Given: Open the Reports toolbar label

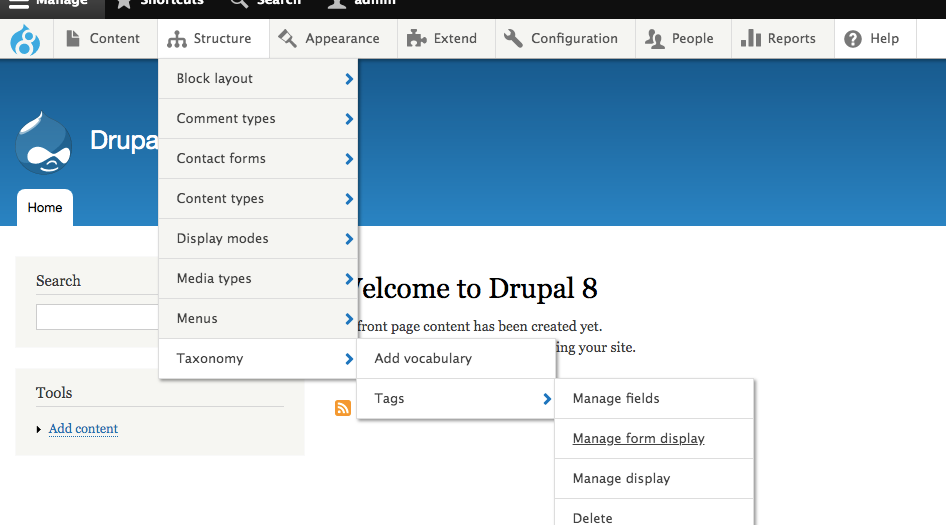Looking at the screenshot, I should [x=792, y=39].
